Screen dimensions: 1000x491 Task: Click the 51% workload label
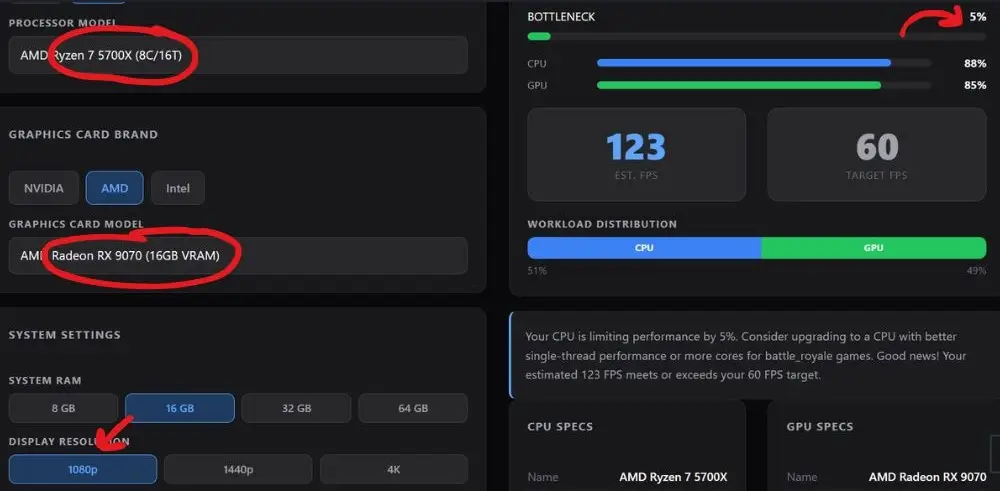click(537, 270)
